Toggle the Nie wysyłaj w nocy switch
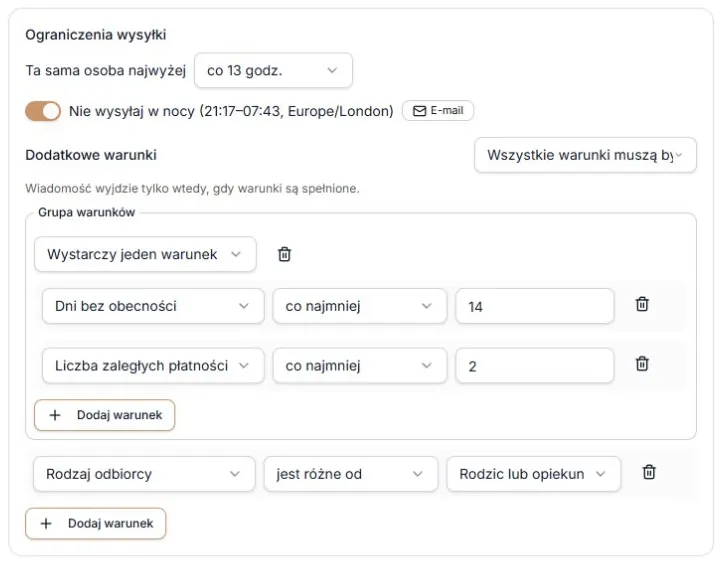The height and width of the screenshot is (565, 721). point(43,111)
